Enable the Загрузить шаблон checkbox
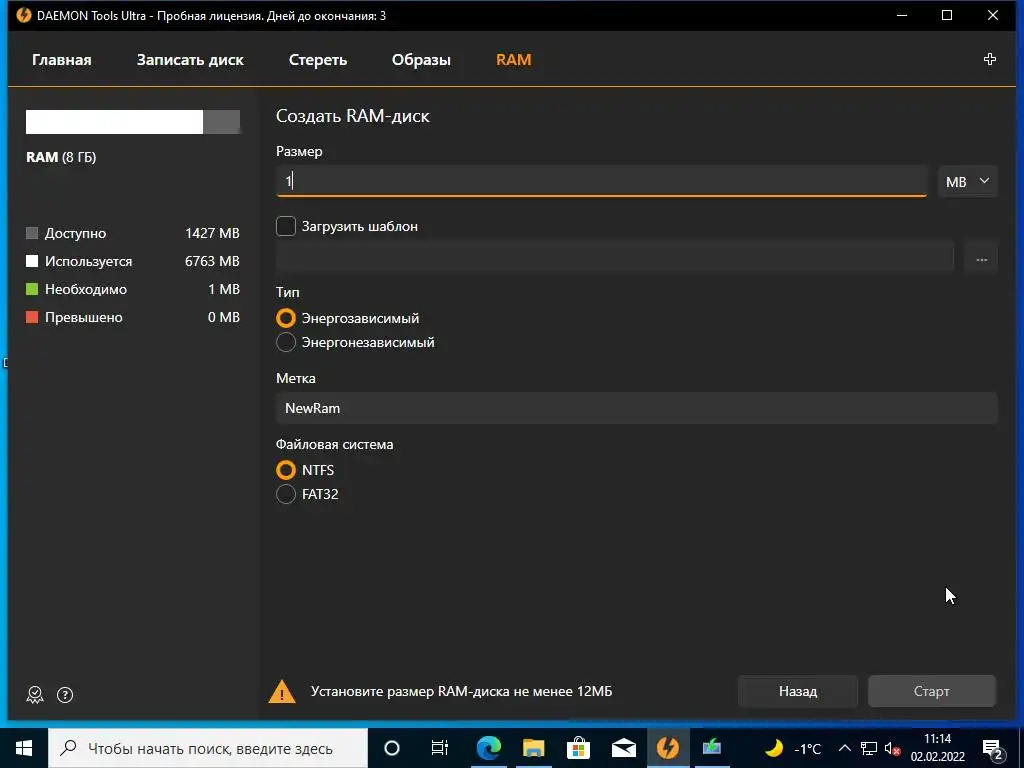Image resolution: width=1024 pixels, height=768 pixels. coord(285,226)
